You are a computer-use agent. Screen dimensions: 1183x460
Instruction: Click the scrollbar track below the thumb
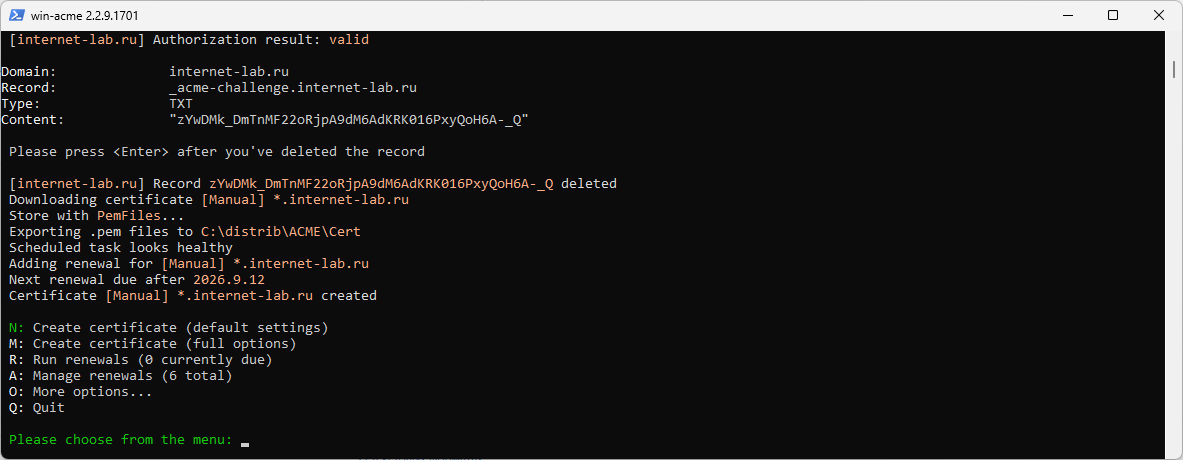1174,264
